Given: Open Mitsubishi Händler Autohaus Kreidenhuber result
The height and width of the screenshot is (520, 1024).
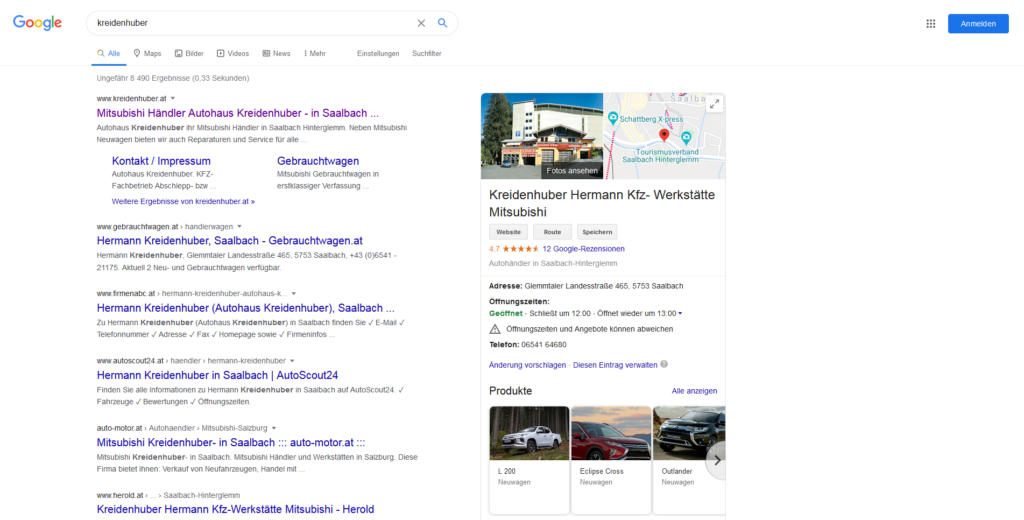Looking at the screenshot, I should coord(238,113).
